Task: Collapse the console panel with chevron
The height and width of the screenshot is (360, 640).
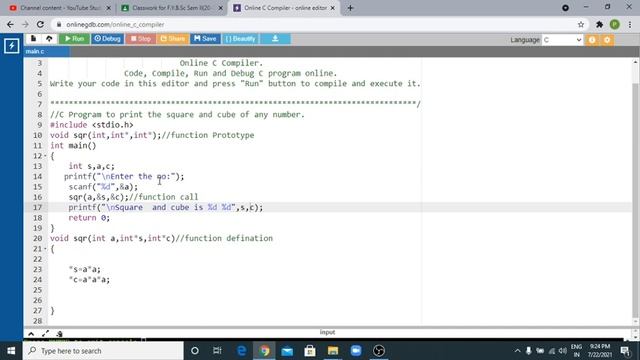Action: tap(31, 334)
